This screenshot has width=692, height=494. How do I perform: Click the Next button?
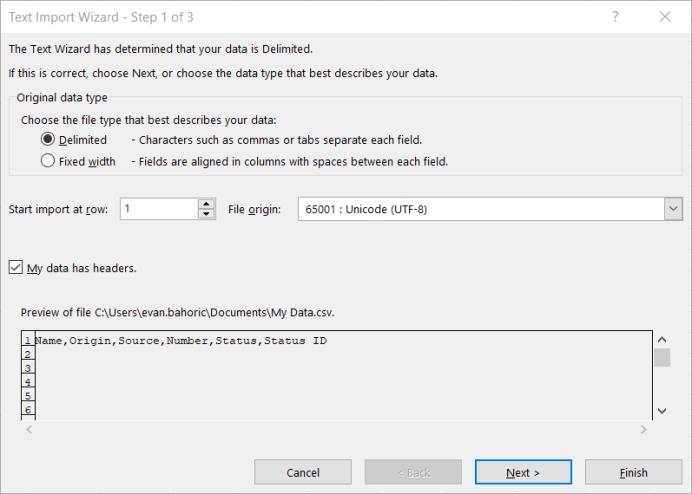523,472
